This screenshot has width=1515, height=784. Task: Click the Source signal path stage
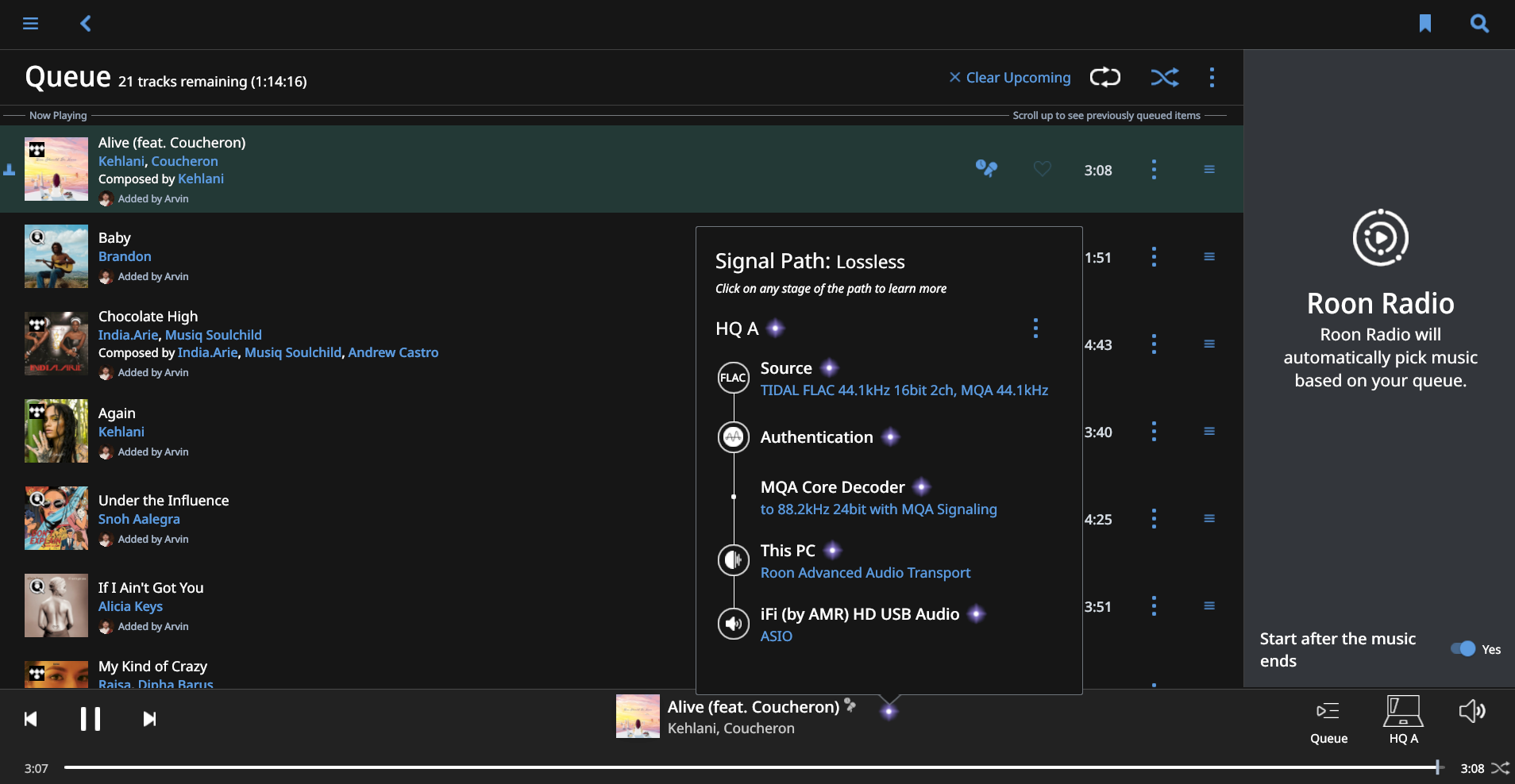pos(904,379)
